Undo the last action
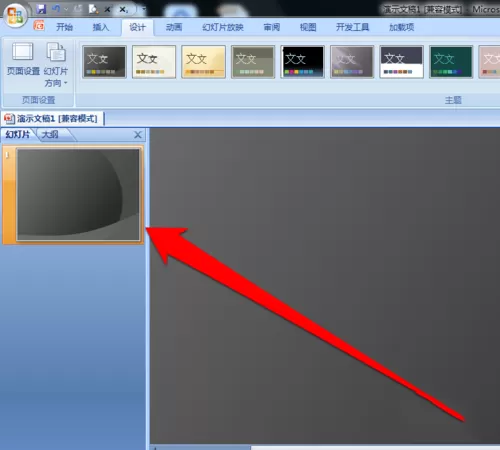Image resolution: width=500 pixels, height=450 pixels. pos(56,9)
